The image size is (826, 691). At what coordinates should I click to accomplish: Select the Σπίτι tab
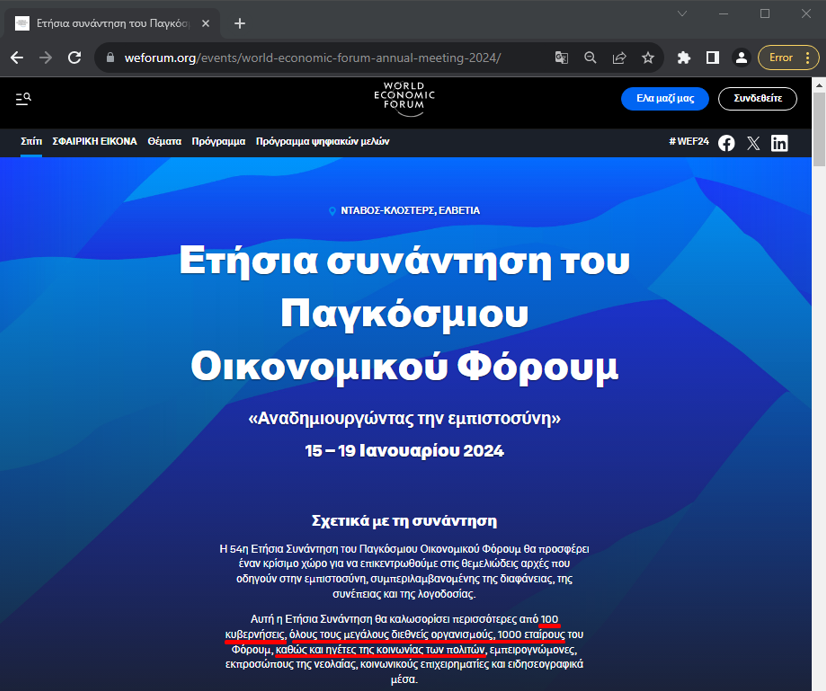[31, 141]
